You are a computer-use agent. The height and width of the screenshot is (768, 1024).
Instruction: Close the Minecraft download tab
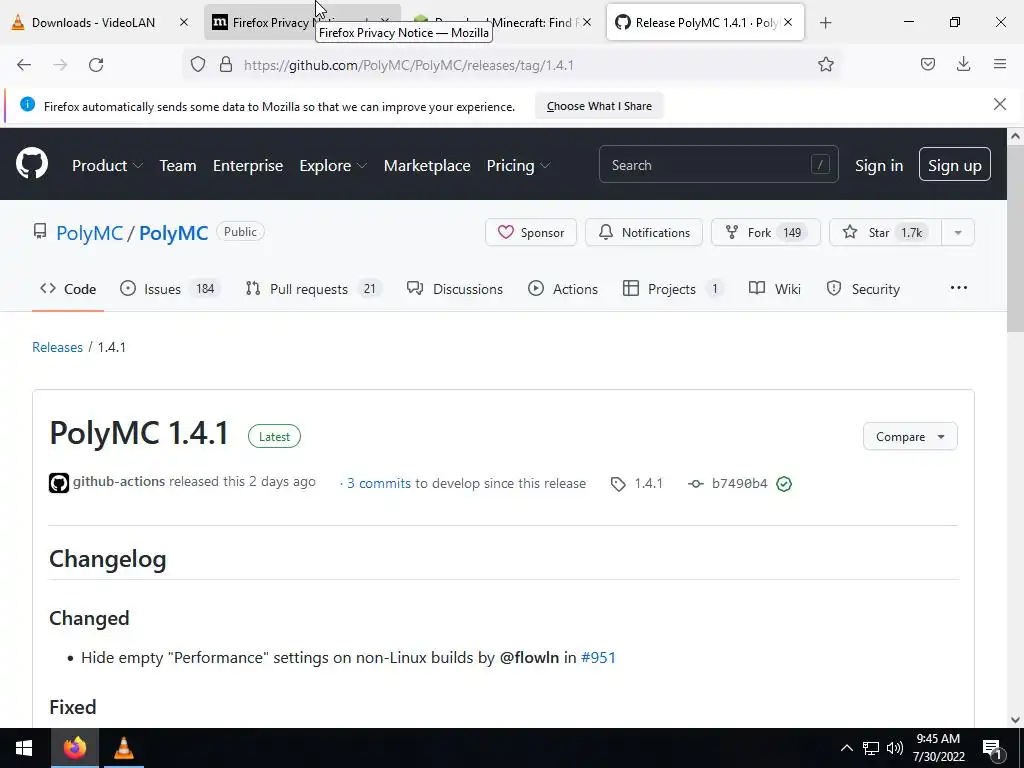[587, 22]
